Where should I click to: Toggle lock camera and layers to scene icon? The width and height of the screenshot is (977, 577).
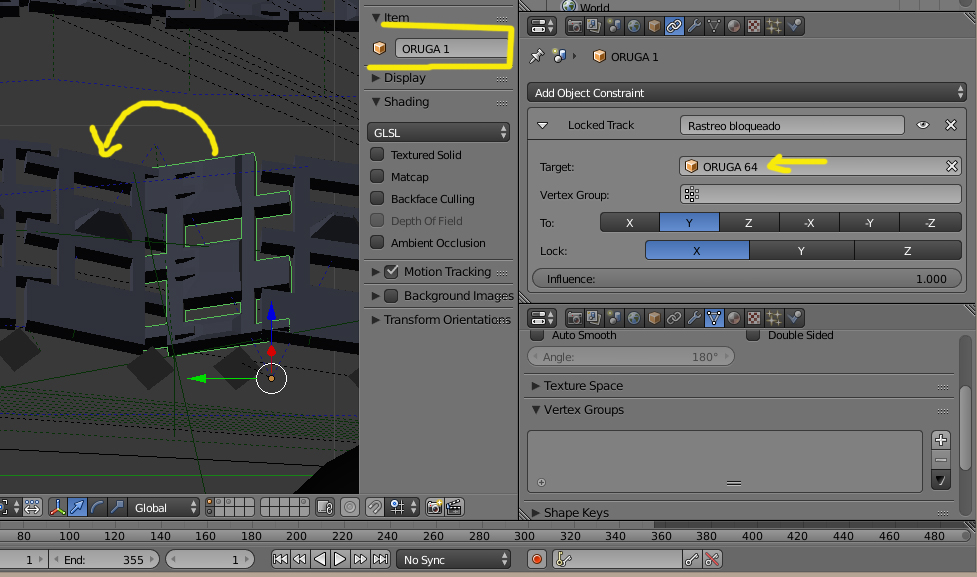pyautogui.click(x=325, y=507)
